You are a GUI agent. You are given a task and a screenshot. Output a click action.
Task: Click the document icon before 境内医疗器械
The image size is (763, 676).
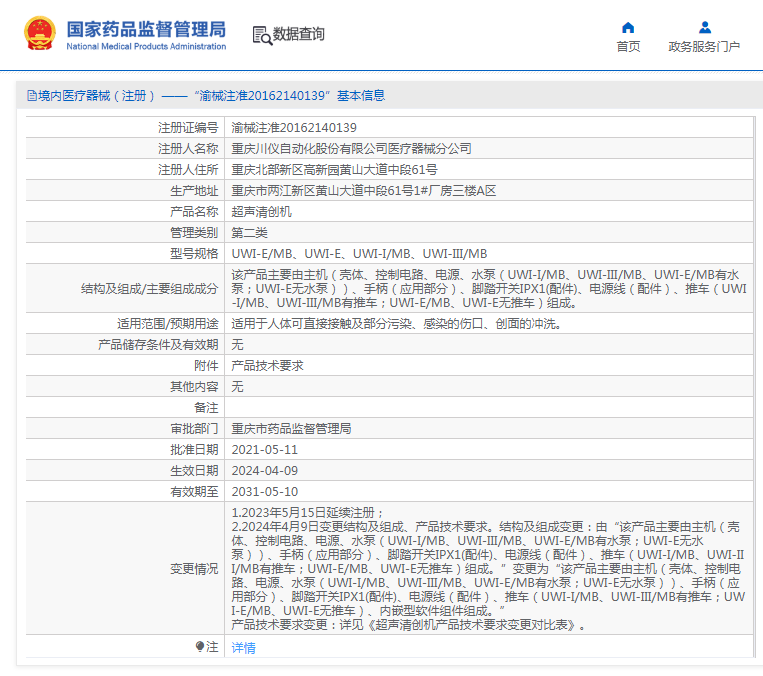[30, 96]
